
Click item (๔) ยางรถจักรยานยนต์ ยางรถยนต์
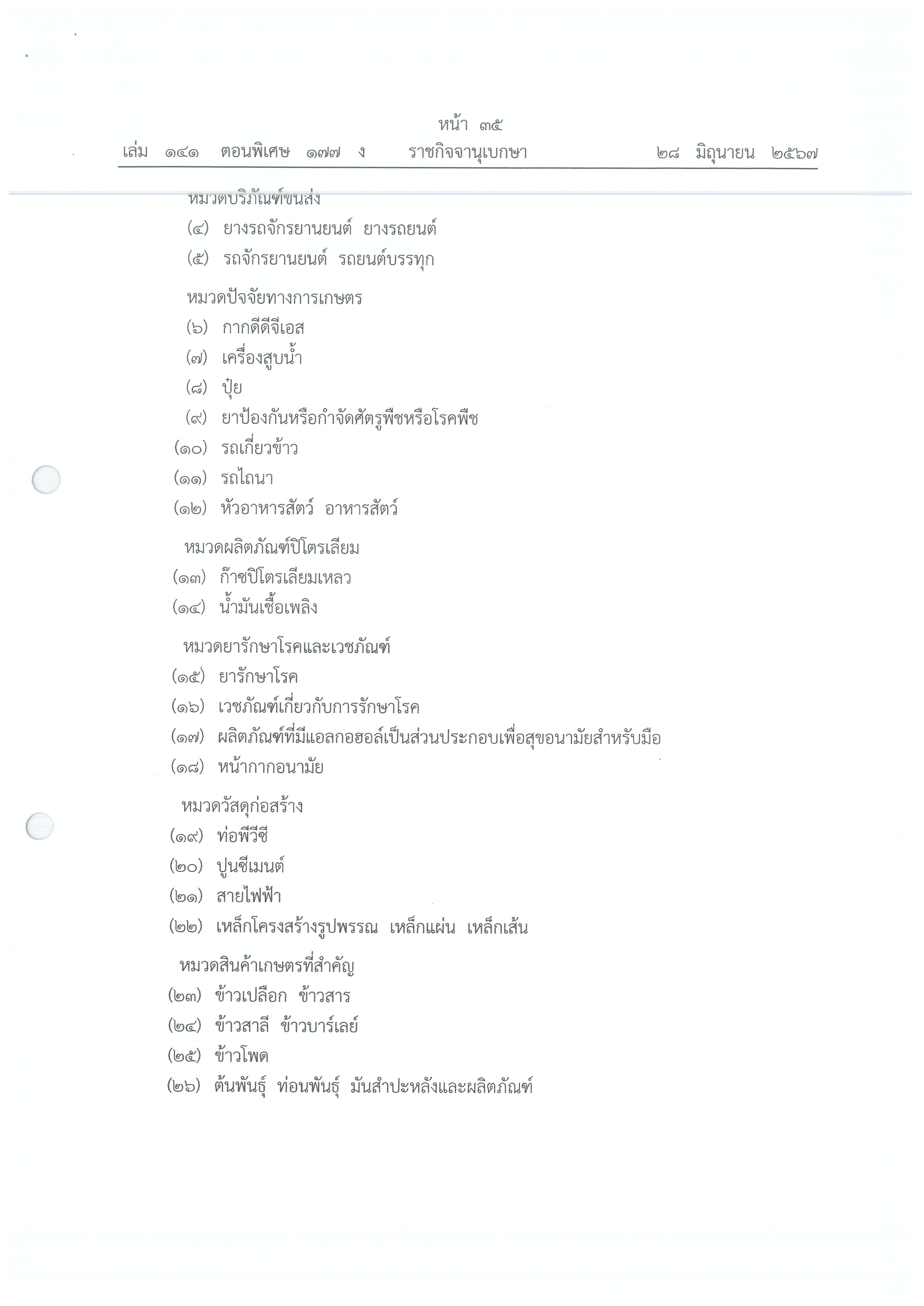click(312, 229)
